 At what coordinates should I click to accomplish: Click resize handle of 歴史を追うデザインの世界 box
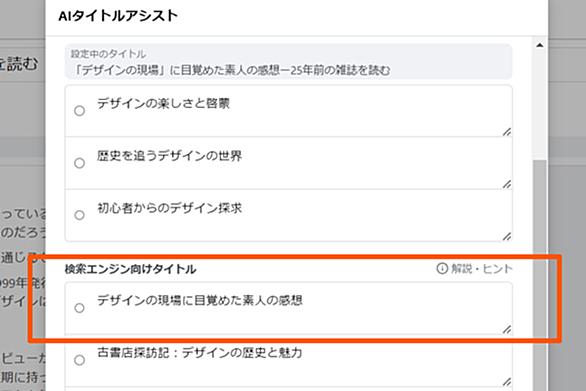[507, 184]
